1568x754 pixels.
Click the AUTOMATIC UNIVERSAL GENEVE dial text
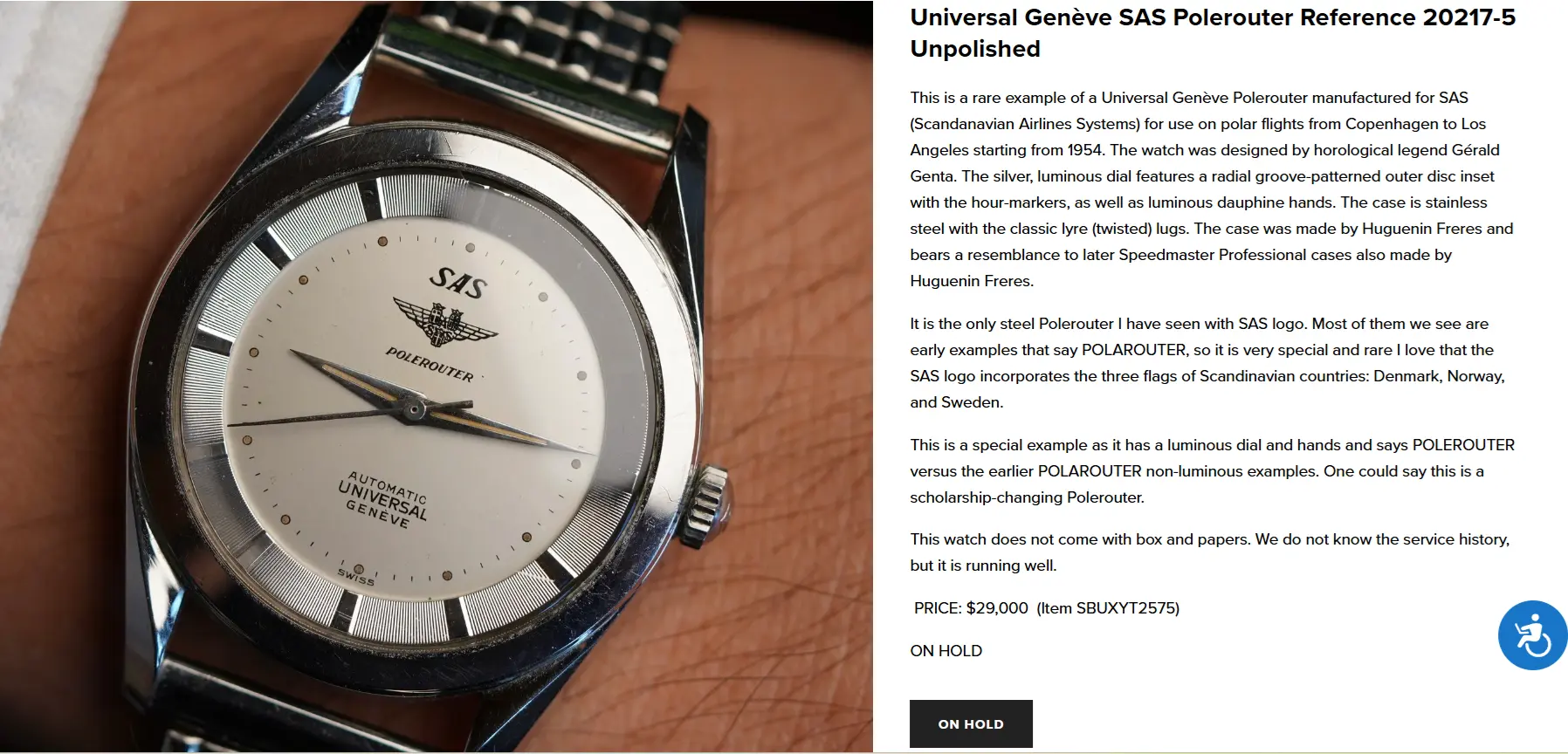[x=384, y=500]
